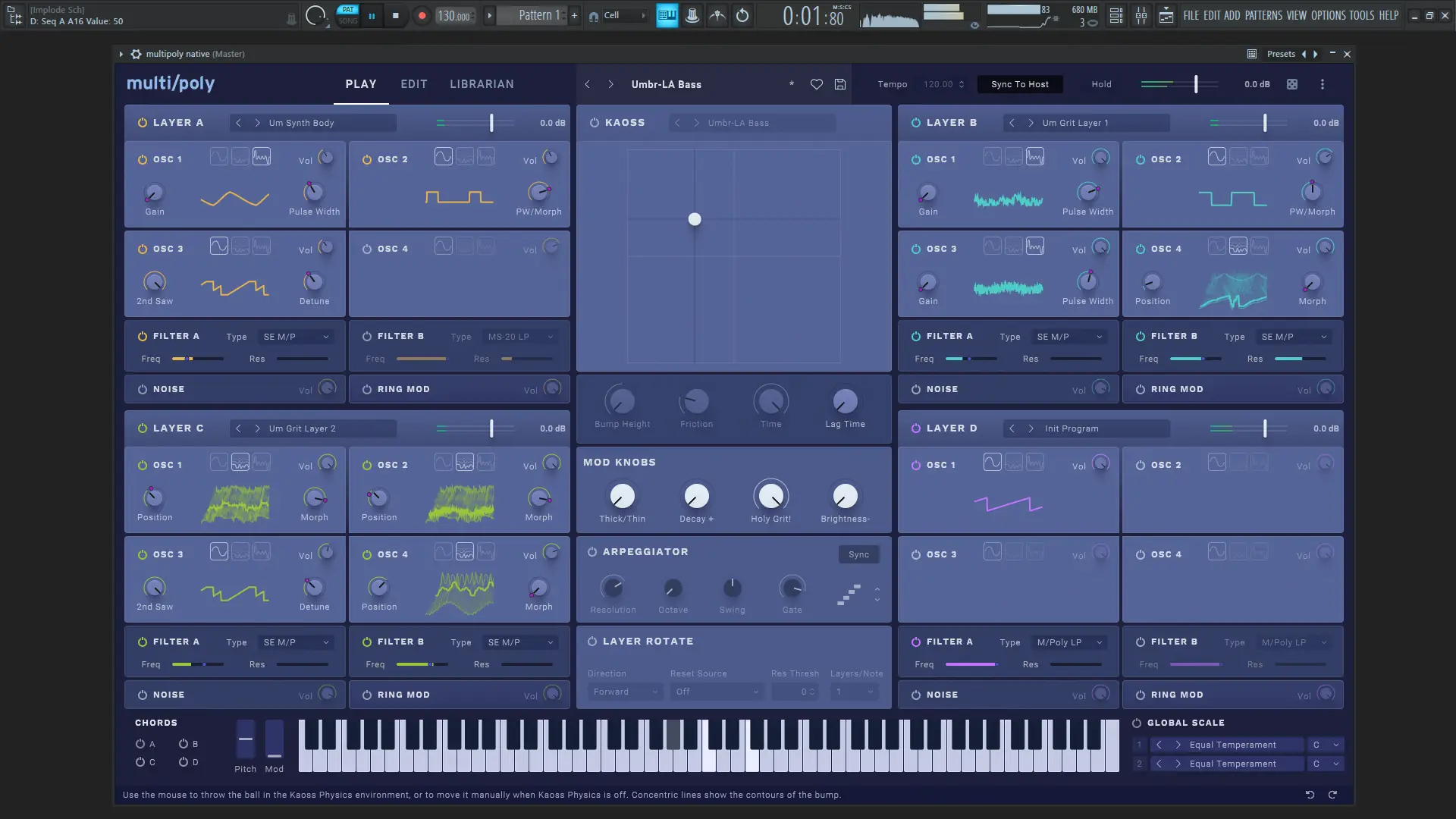Open Filter A Type dropdown in Layer A

pos(295,336)
